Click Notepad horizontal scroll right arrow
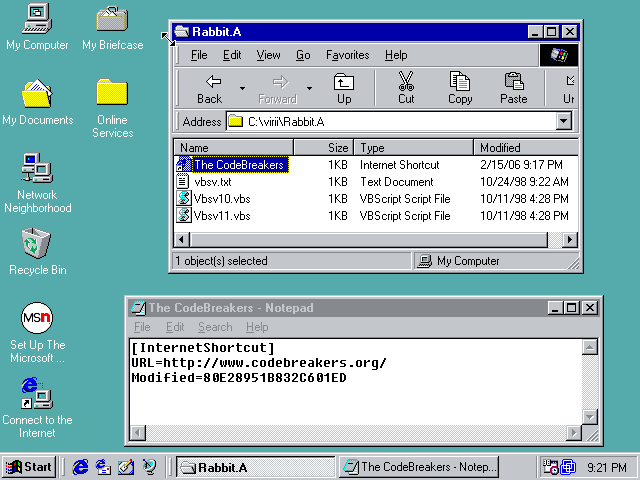The width and height of the screenshot is (640, 480). coord(574,433)
